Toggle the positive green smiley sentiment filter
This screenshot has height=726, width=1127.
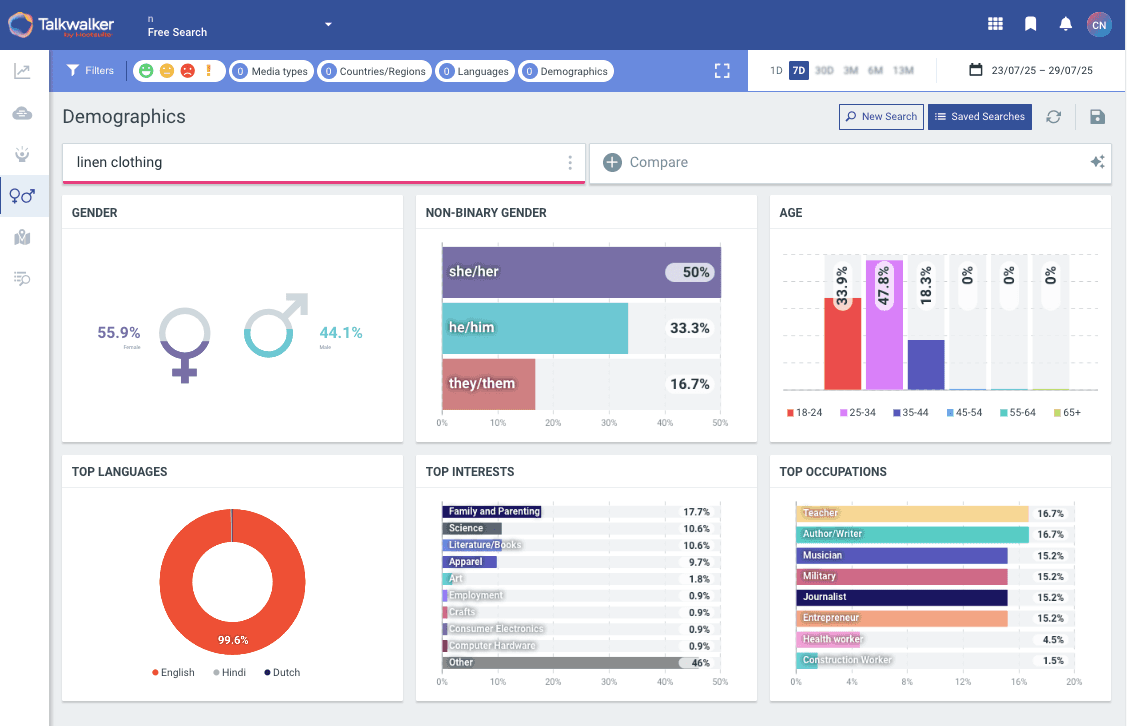[146, 71]
